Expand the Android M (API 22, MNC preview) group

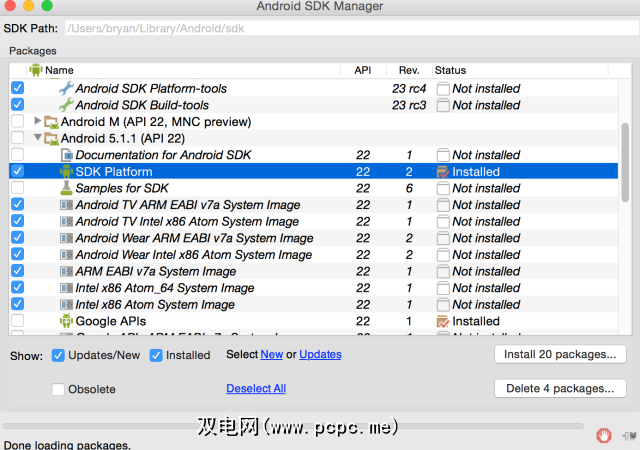click(37, 121)
